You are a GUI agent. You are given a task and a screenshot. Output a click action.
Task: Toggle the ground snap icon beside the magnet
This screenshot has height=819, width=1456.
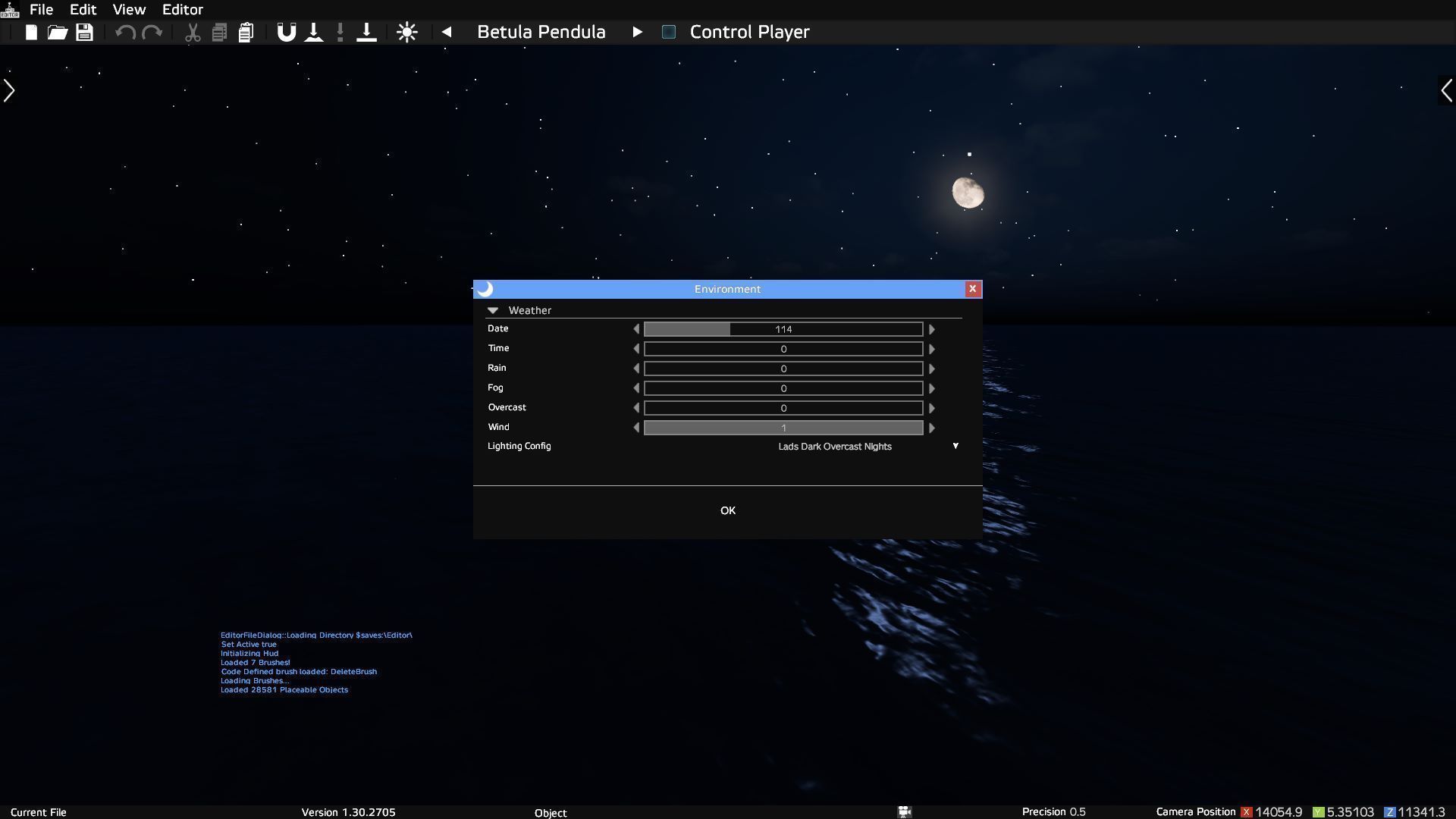(x=313, y=33)
